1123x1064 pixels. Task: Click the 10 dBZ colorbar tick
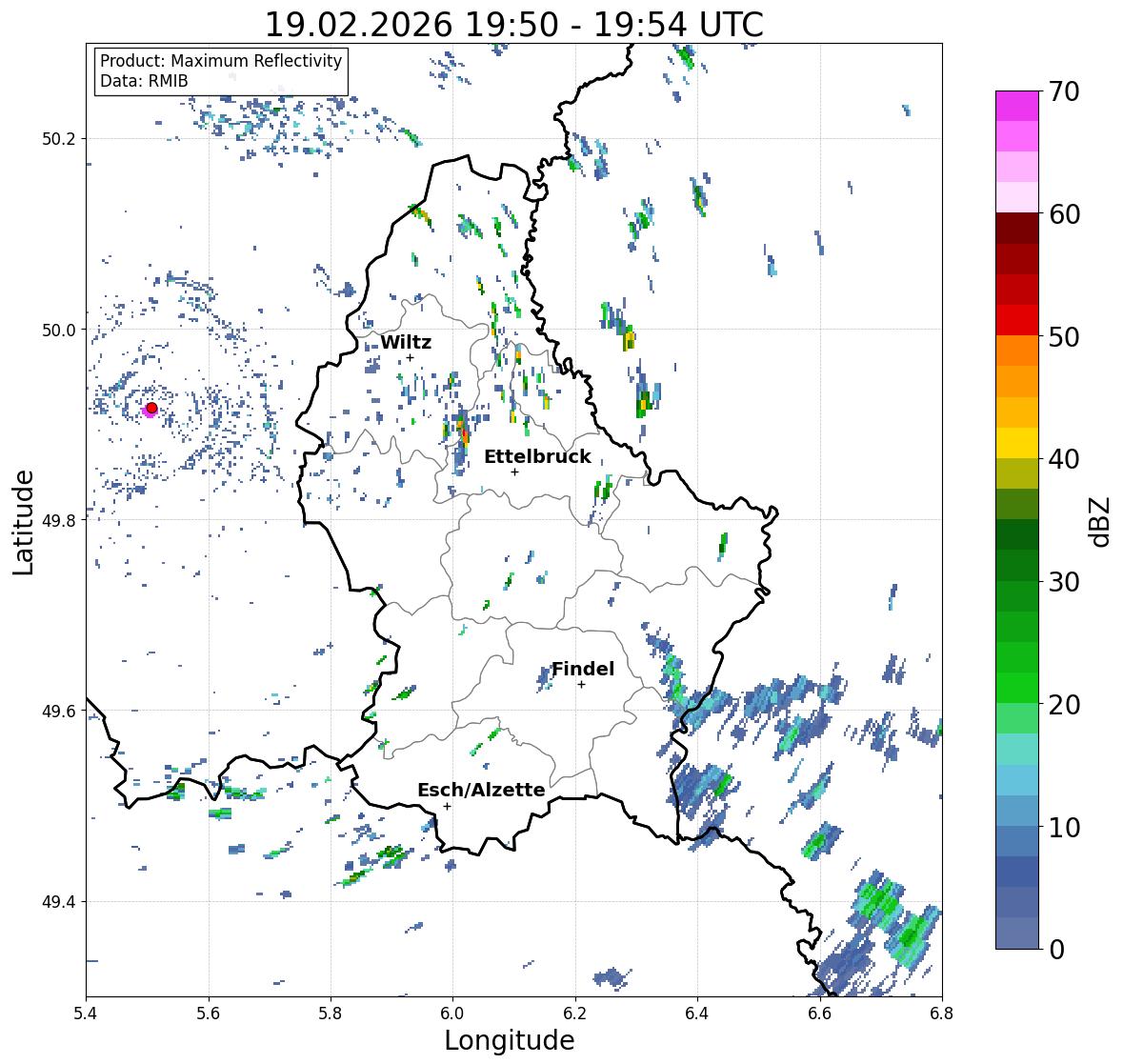point(1064,827)
